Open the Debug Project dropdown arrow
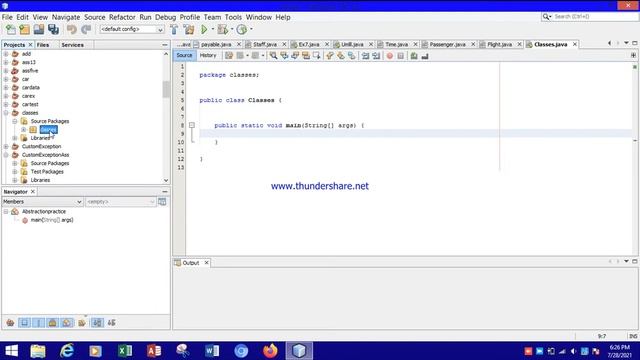This screenshot has width=640, height=360. coord(231,29)
